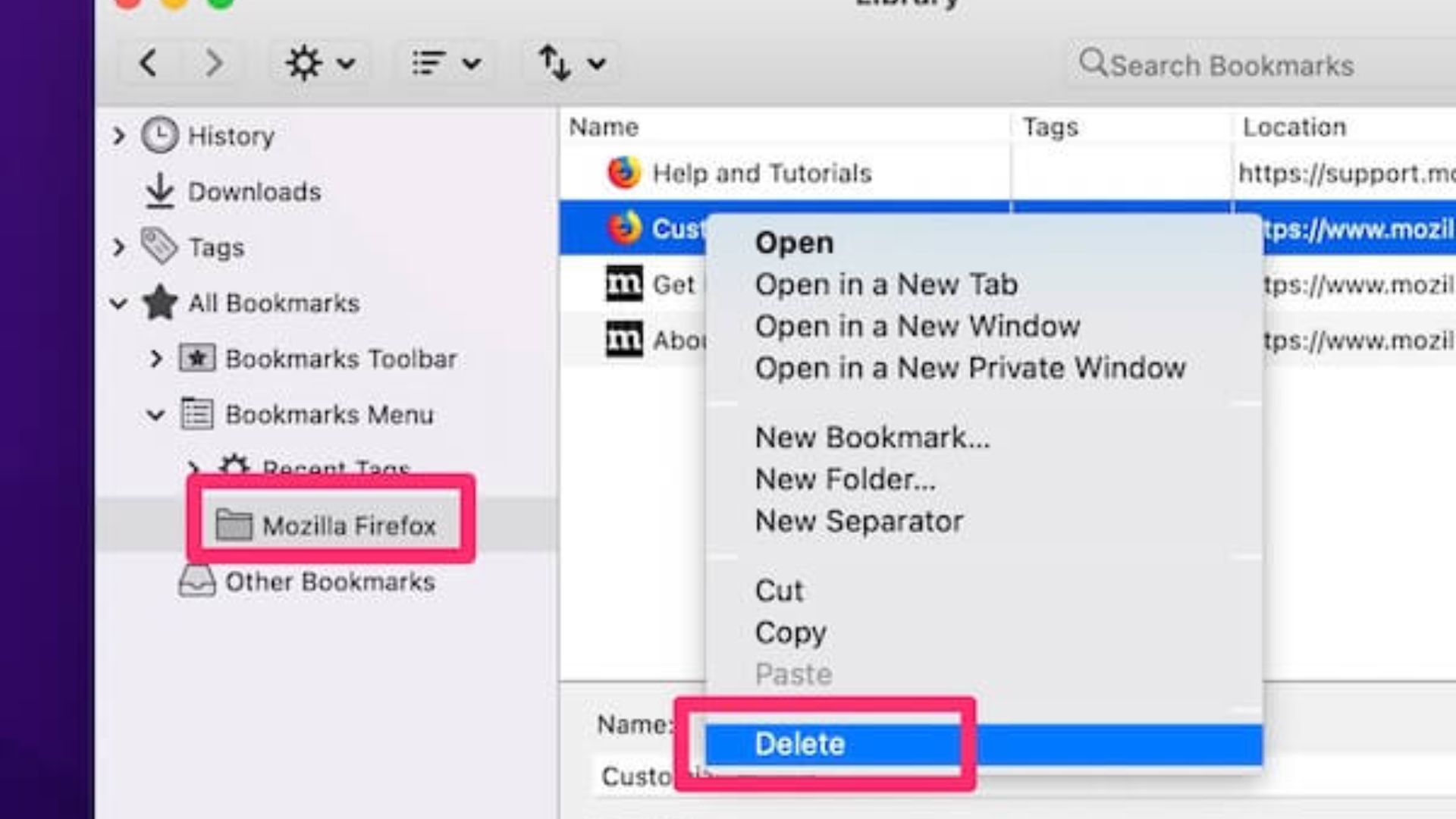Select the Mozilla Firefox folder
The width and height of the screenshot is (1456, 819).
326,525
